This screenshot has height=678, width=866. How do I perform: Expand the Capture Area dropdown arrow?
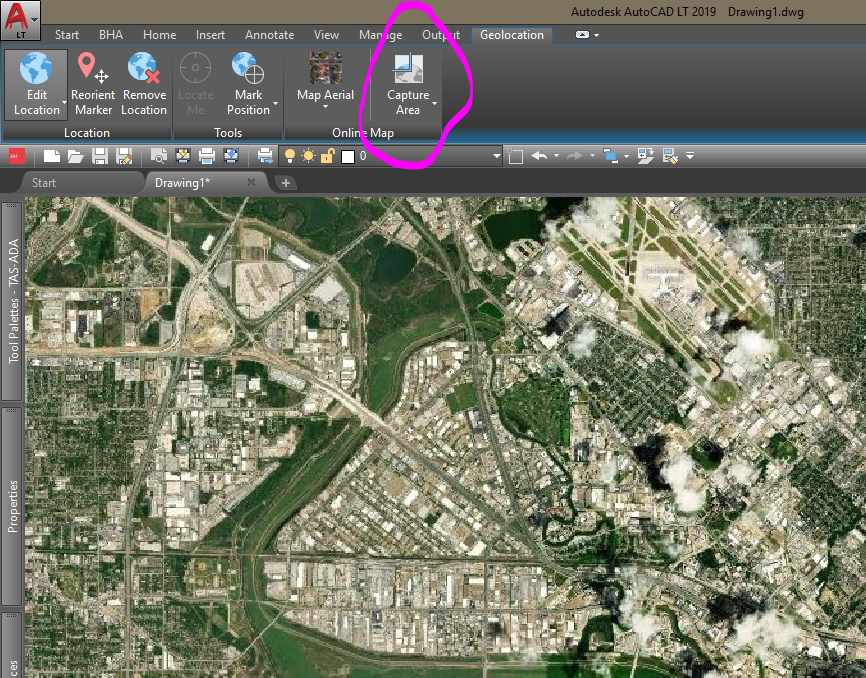[434, 103]
